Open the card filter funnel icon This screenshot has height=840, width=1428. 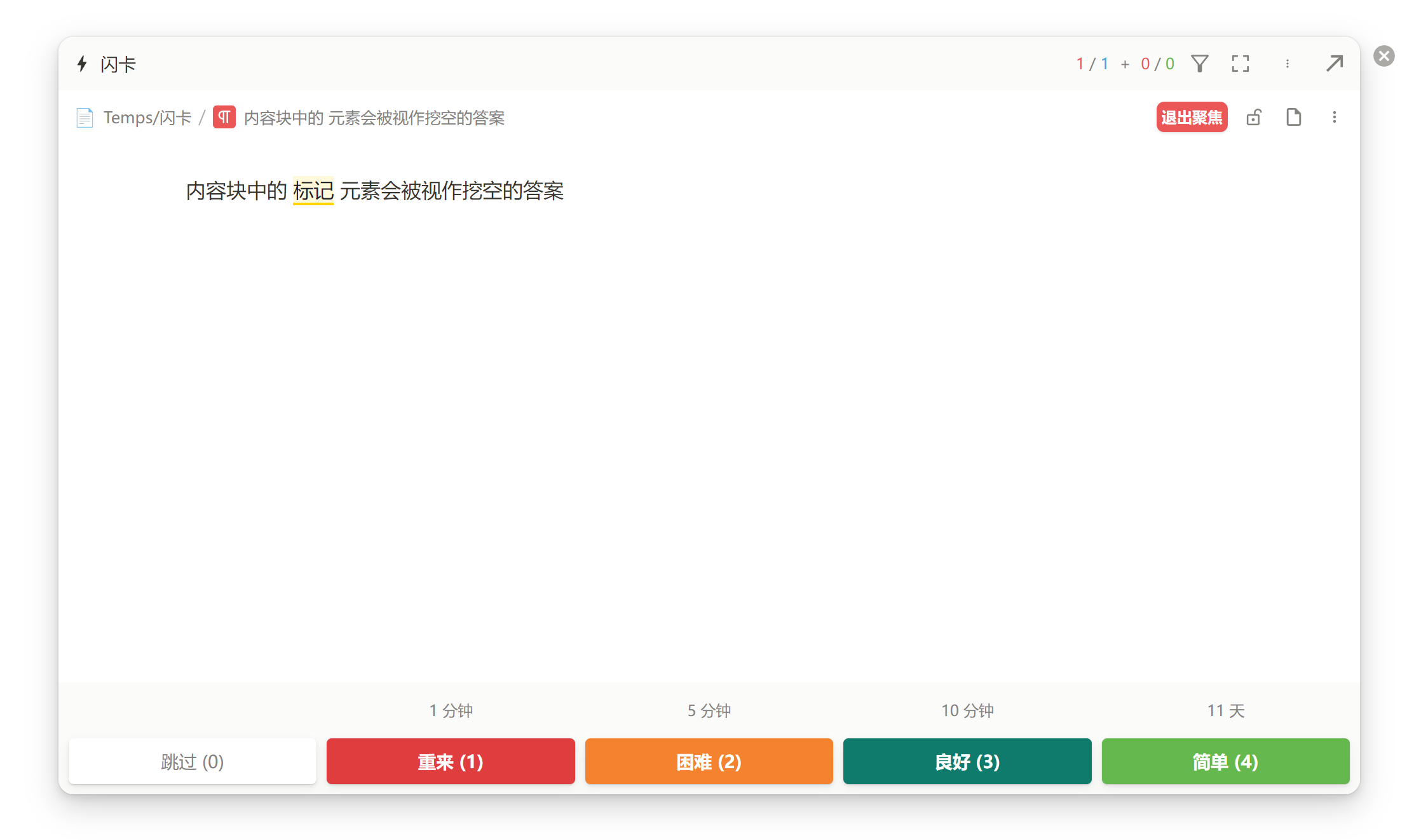1199,64
